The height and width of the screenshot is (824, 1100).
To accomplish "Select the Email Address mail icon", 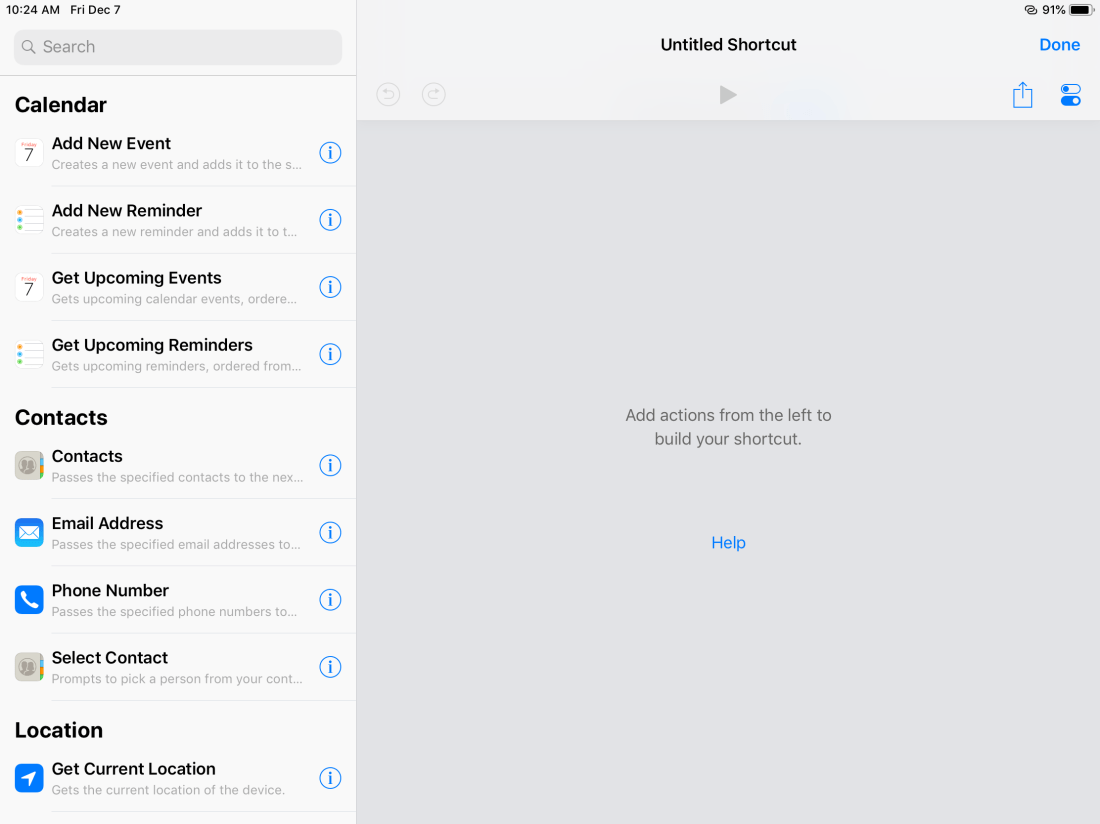I will (x=29, y=533).
